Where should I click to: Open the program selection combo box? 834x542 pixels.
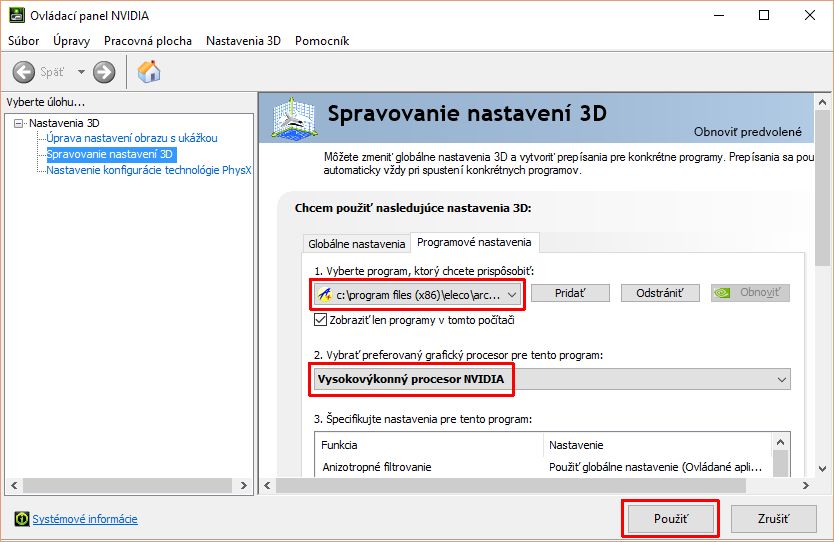point(418,295)
